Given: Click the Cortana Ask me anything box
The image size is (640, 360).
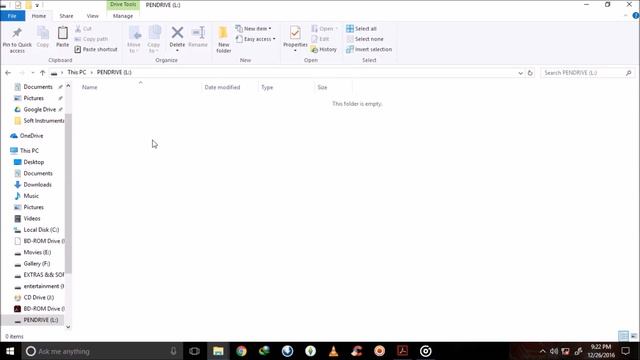Looking at the screenshot, I should coord(101,351).
